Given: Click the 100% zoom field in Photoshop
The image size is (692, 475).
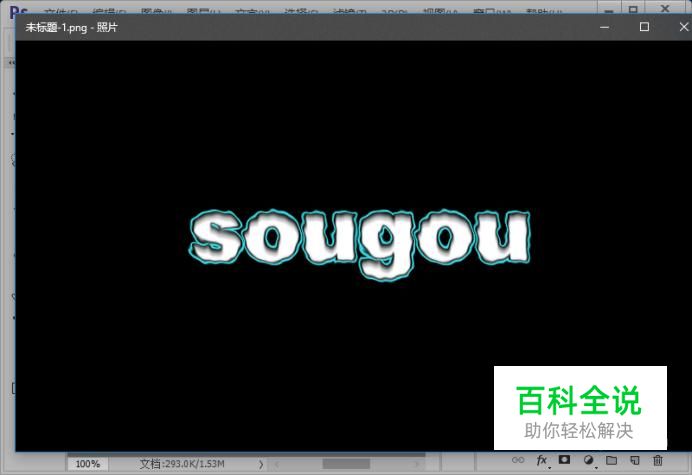Looking at the screenshot, I should [88, 464].
